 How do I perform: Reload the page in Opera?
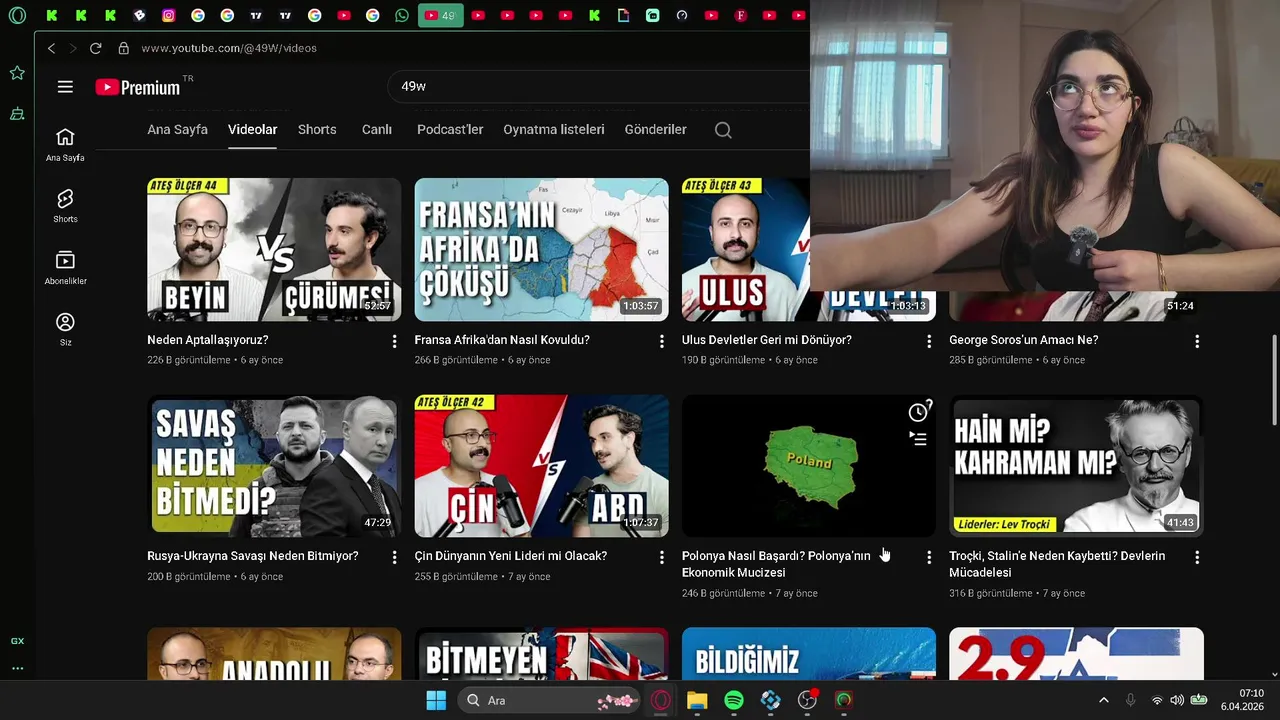point(95,48)
